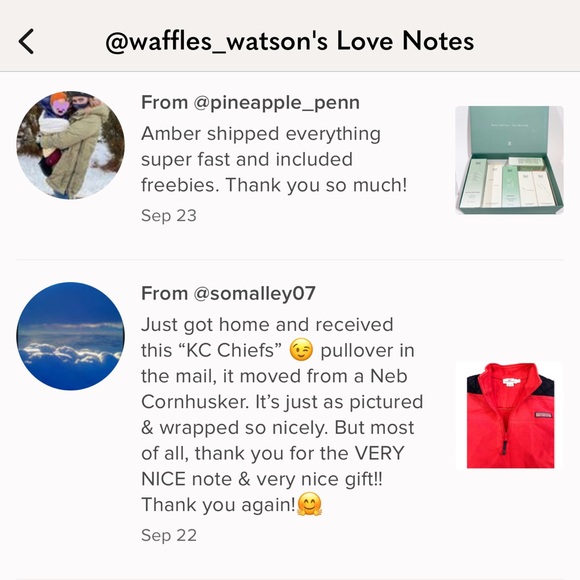
Task: Tap 'From' label in second love note
Action: (x=164, y=293)
